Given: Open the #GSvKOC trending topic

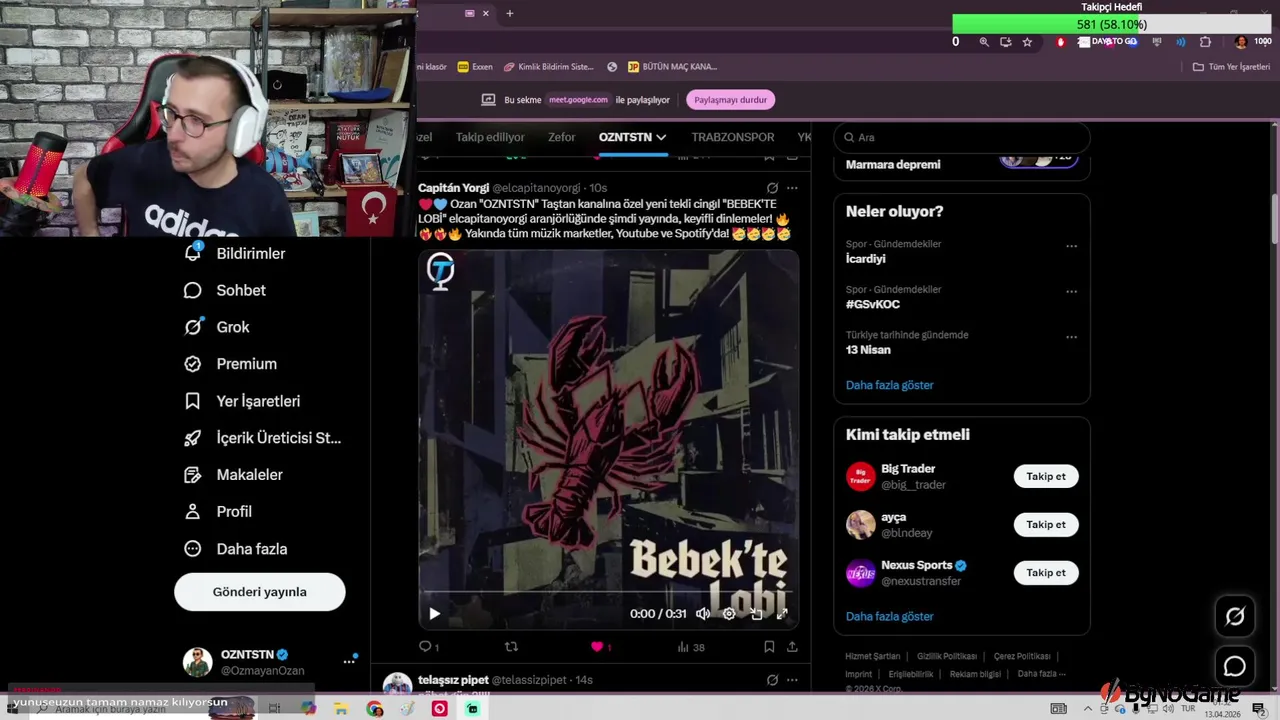Looking at the screenshot, I should click(x=873, y=304).
